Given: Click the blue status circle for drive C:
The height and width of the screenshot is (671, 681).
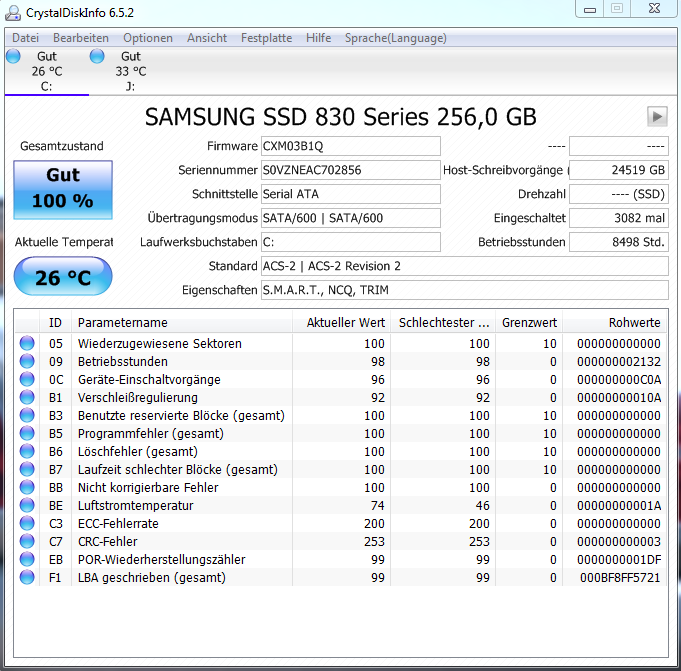Looking at the screenshot, I should 13,56.
